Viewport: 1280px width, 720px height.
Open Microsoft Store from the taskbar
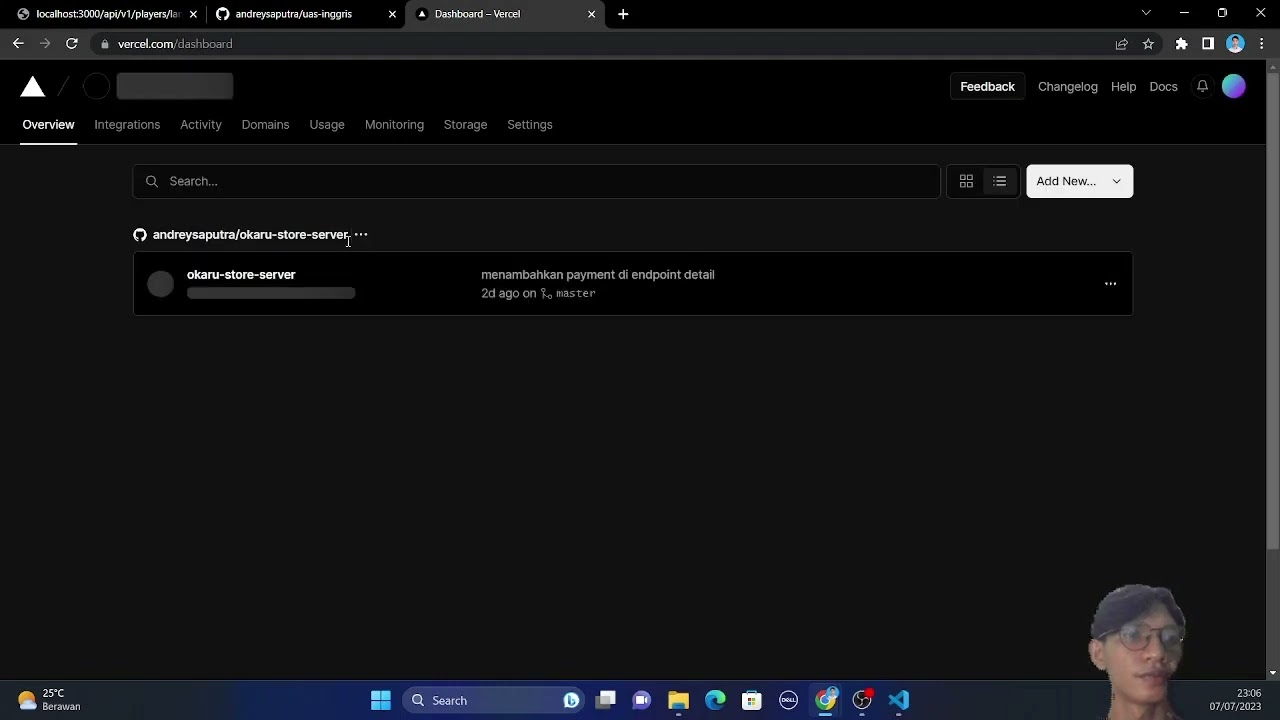pyautogui.click(x=752, y=701)
